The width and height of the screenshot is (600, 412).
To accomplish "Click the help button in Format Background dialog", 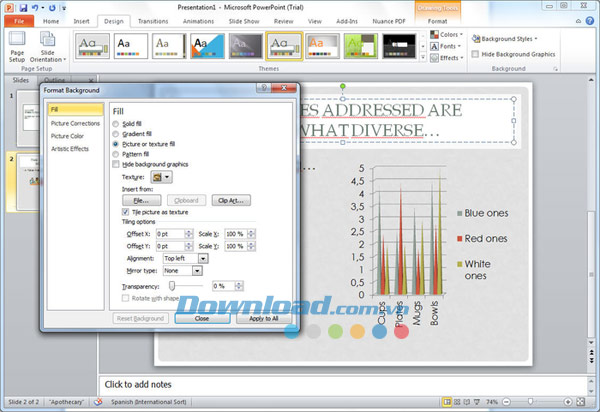I will pyautogui.click(x=263, y=88).
